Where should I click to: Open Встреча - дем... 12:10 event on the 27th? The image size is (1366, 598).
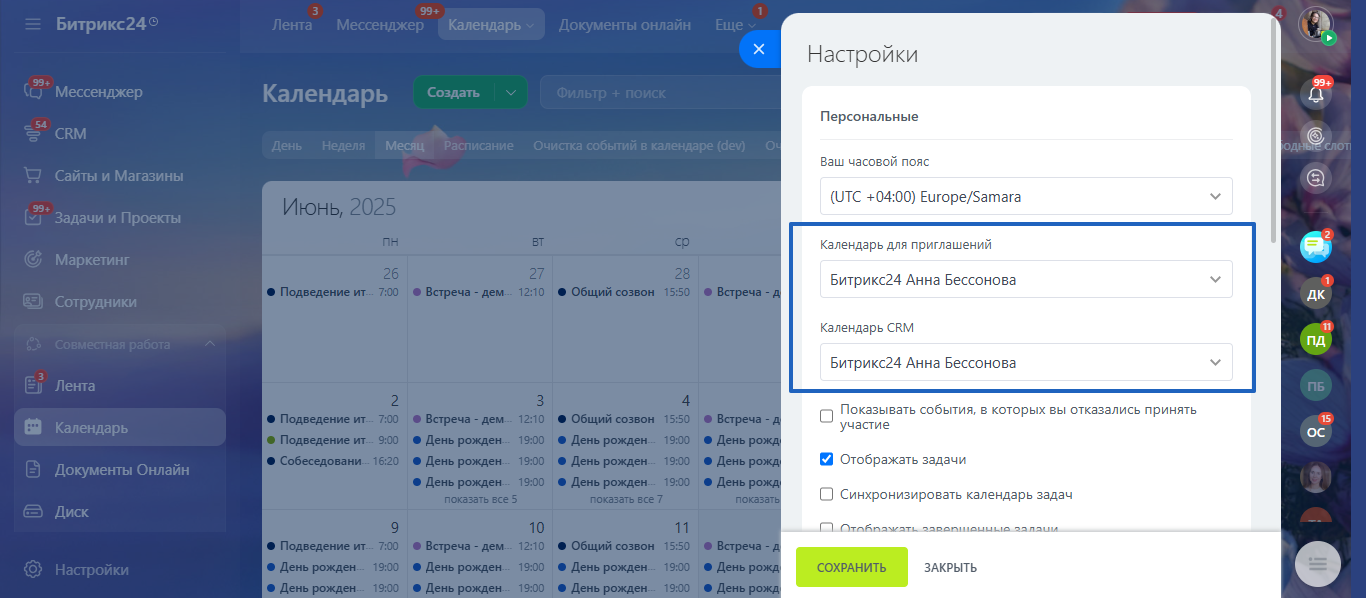point(479,292)
